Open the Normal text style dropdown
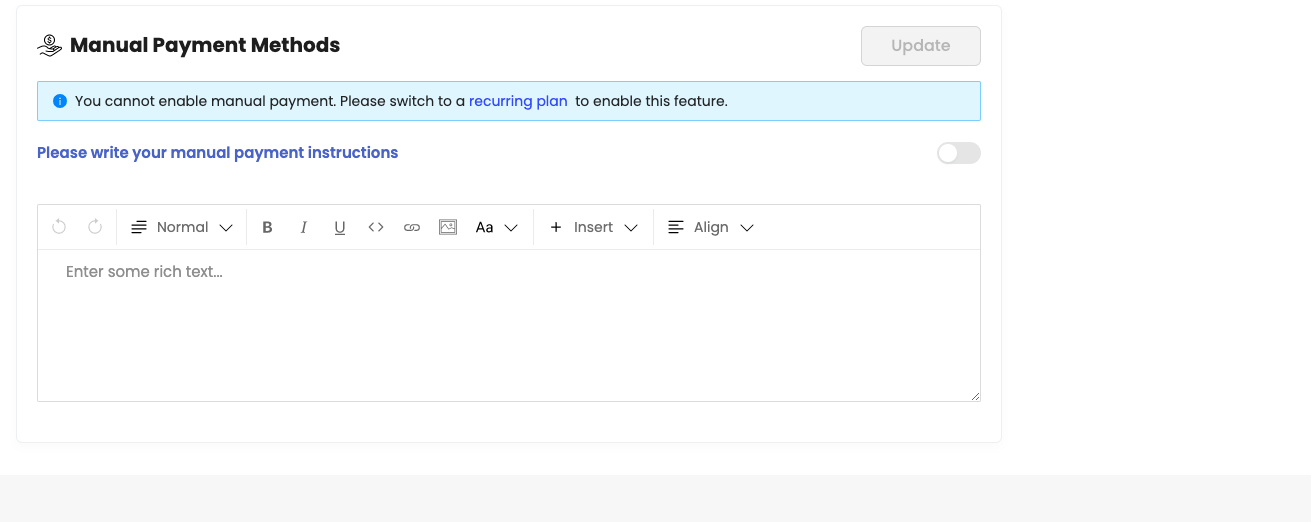 point(182,227)
